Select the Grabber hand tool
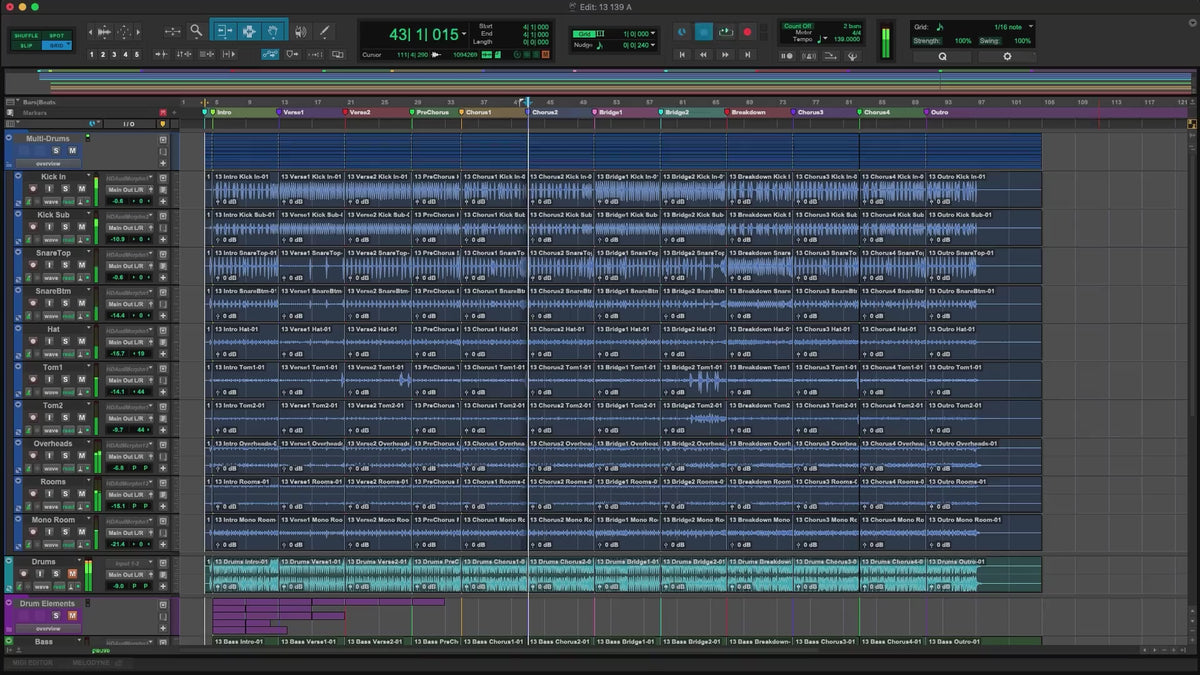 point(273,32)
